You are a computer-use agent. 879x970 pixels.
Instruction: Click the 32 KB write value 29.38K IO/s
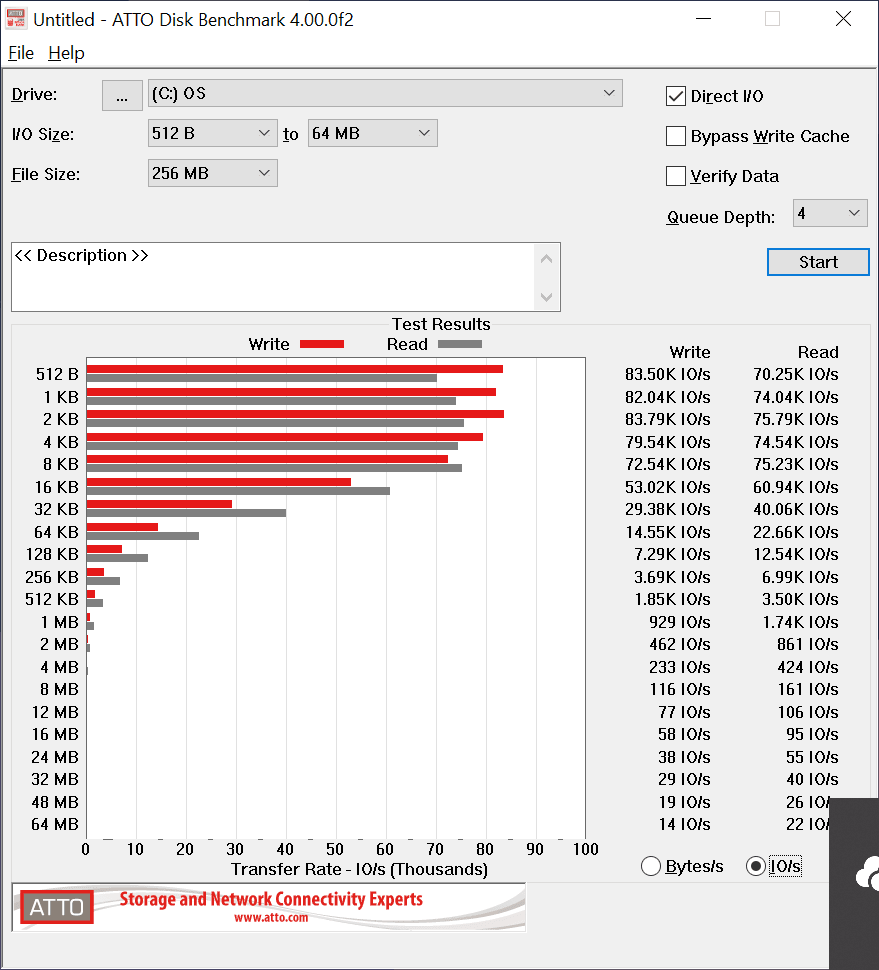point(667,510)
